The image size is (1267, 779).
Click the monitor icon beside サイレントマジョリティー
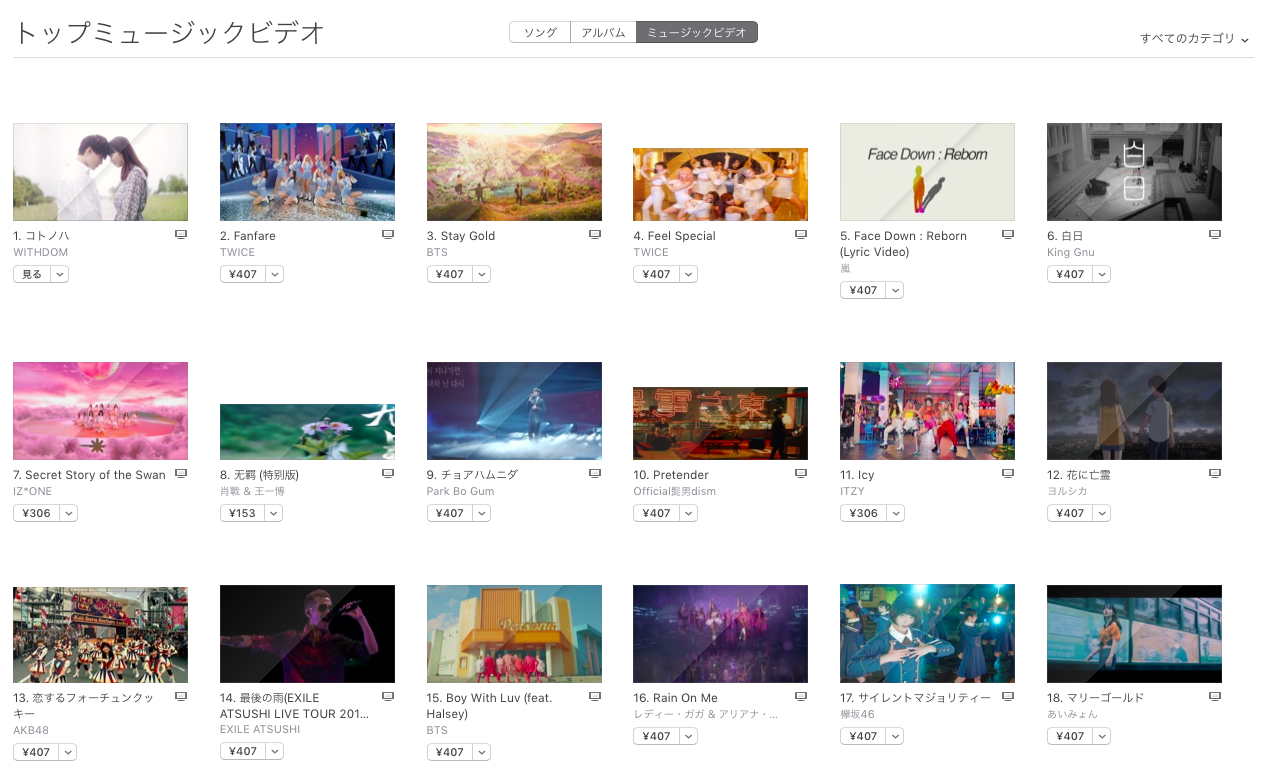point(1008,695)
